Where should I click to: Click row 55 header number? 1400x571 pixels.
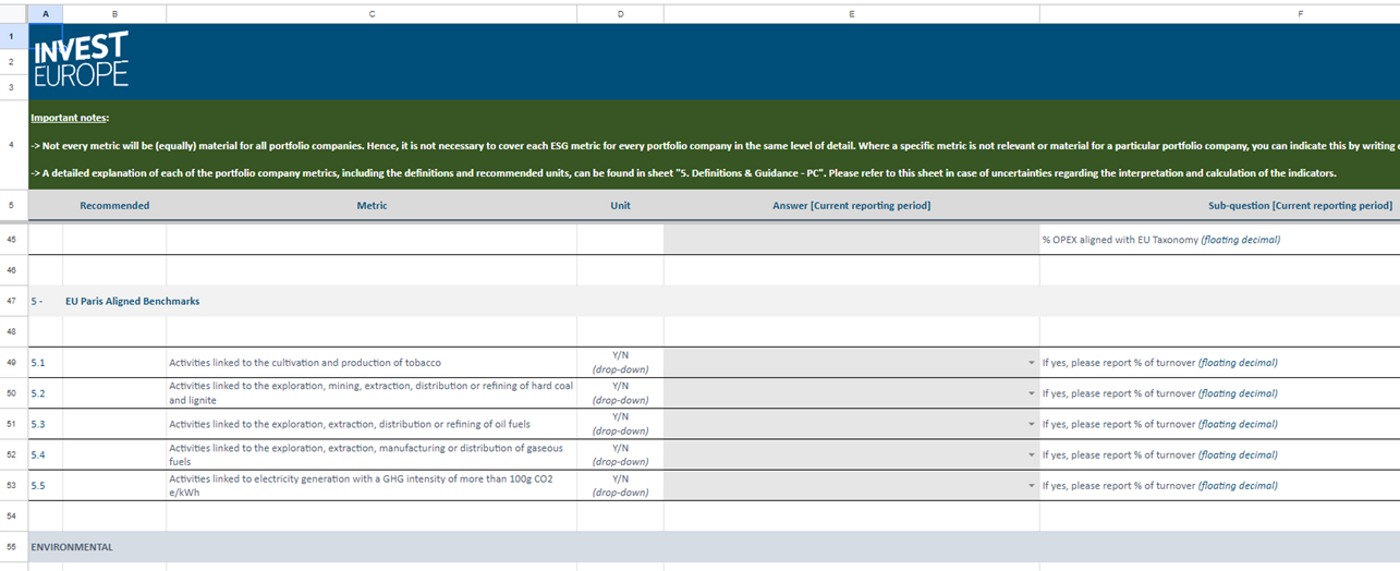point(10,548)
